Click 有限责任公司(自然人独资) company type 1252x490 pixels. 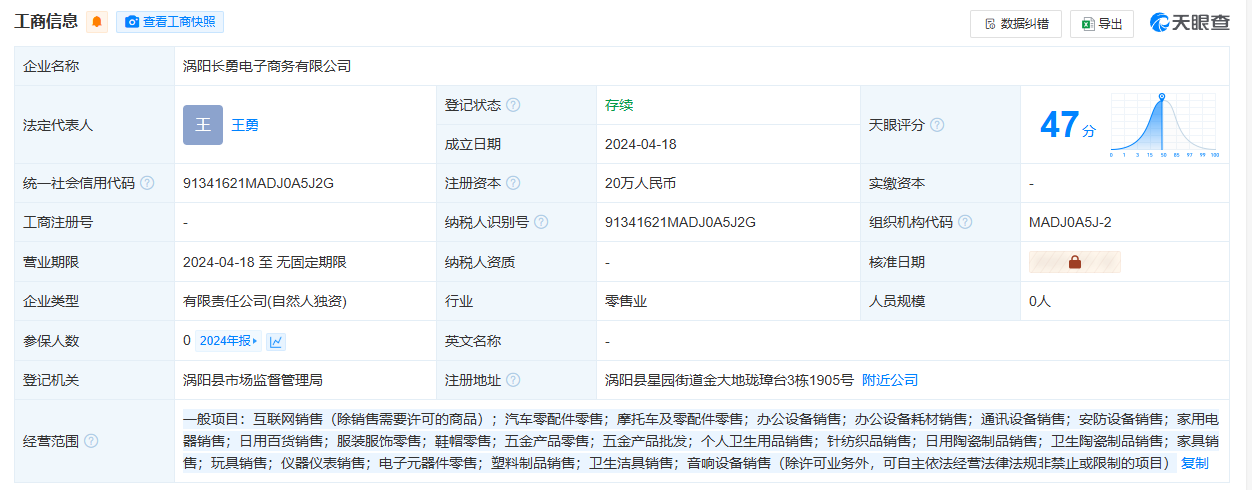coord(265,301)
